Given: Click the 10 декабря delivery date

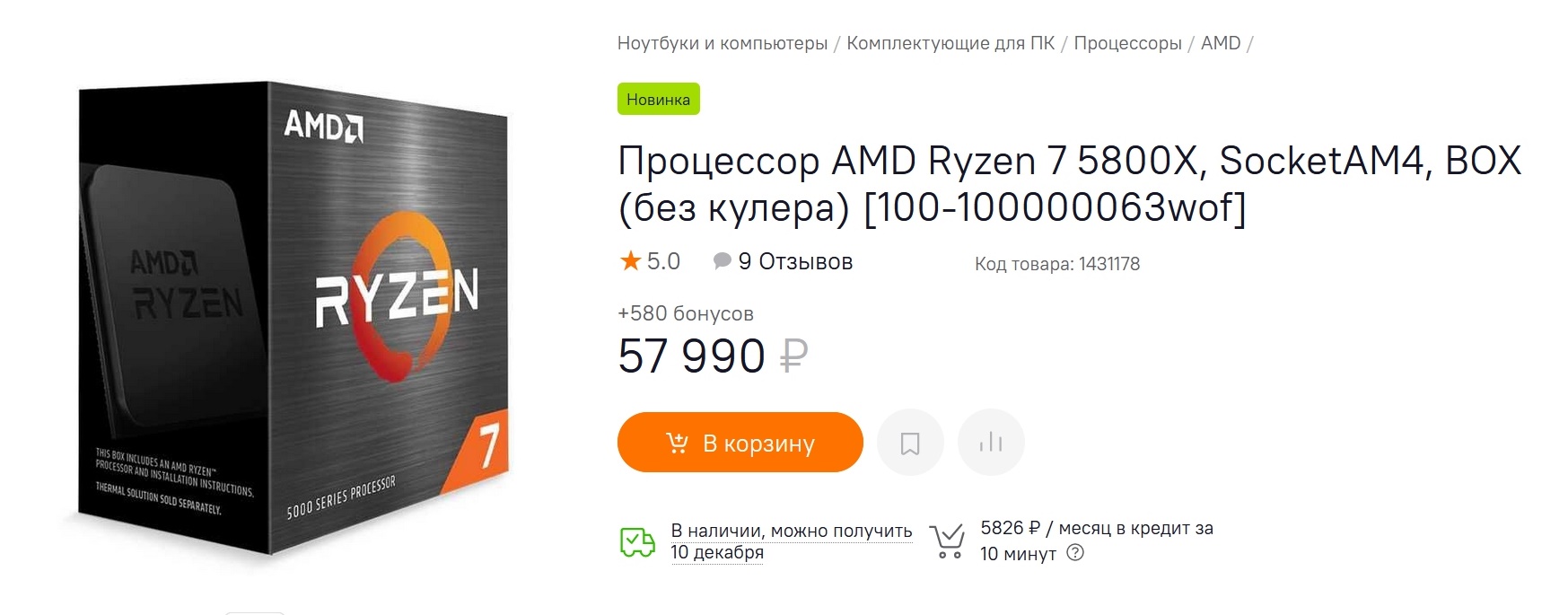Looking at the screenshot, I should point(717,553).
